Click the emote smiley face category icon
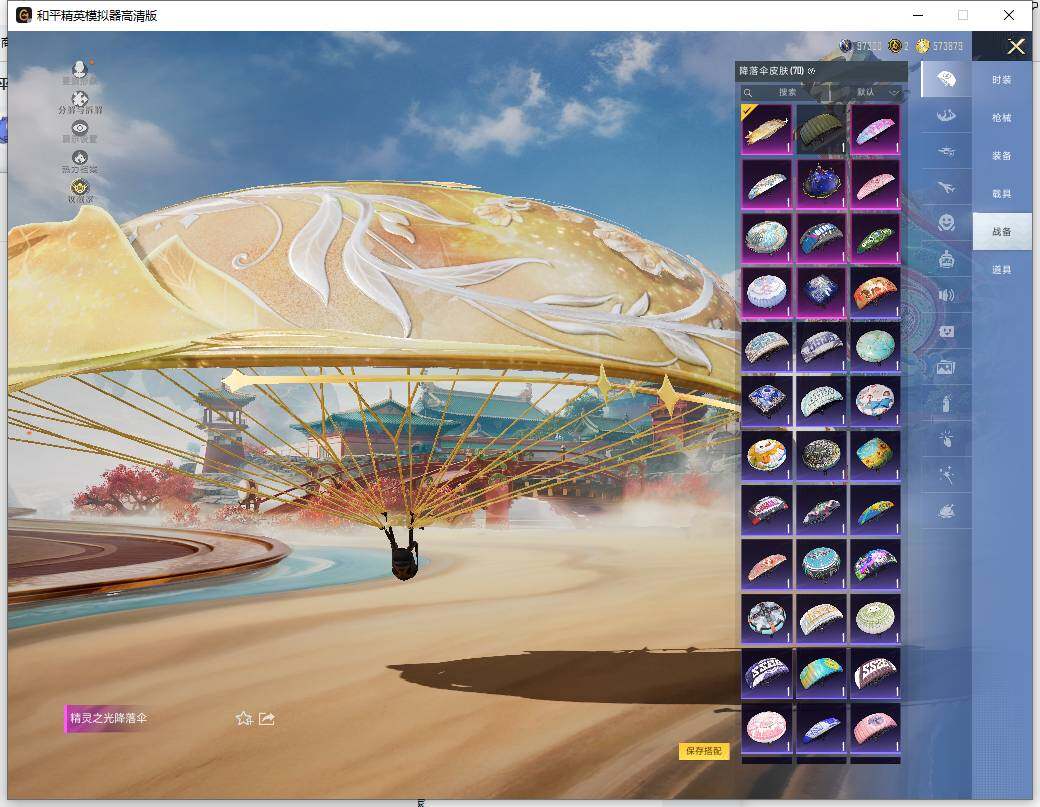Image resolution: width=1040 pixels, height=807 pixels. pos(946,222)
